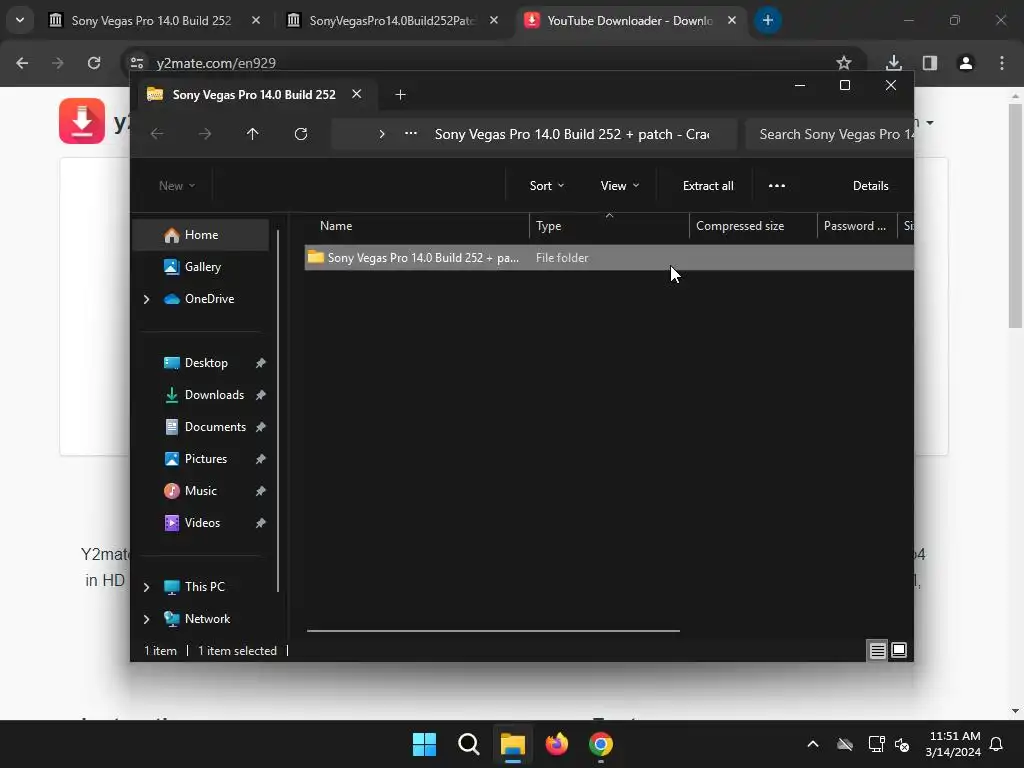1024x768 pixels.
Task: Switch to SonyVegasPro14.0Build252Patch Chrome tab
Action: 392,21
